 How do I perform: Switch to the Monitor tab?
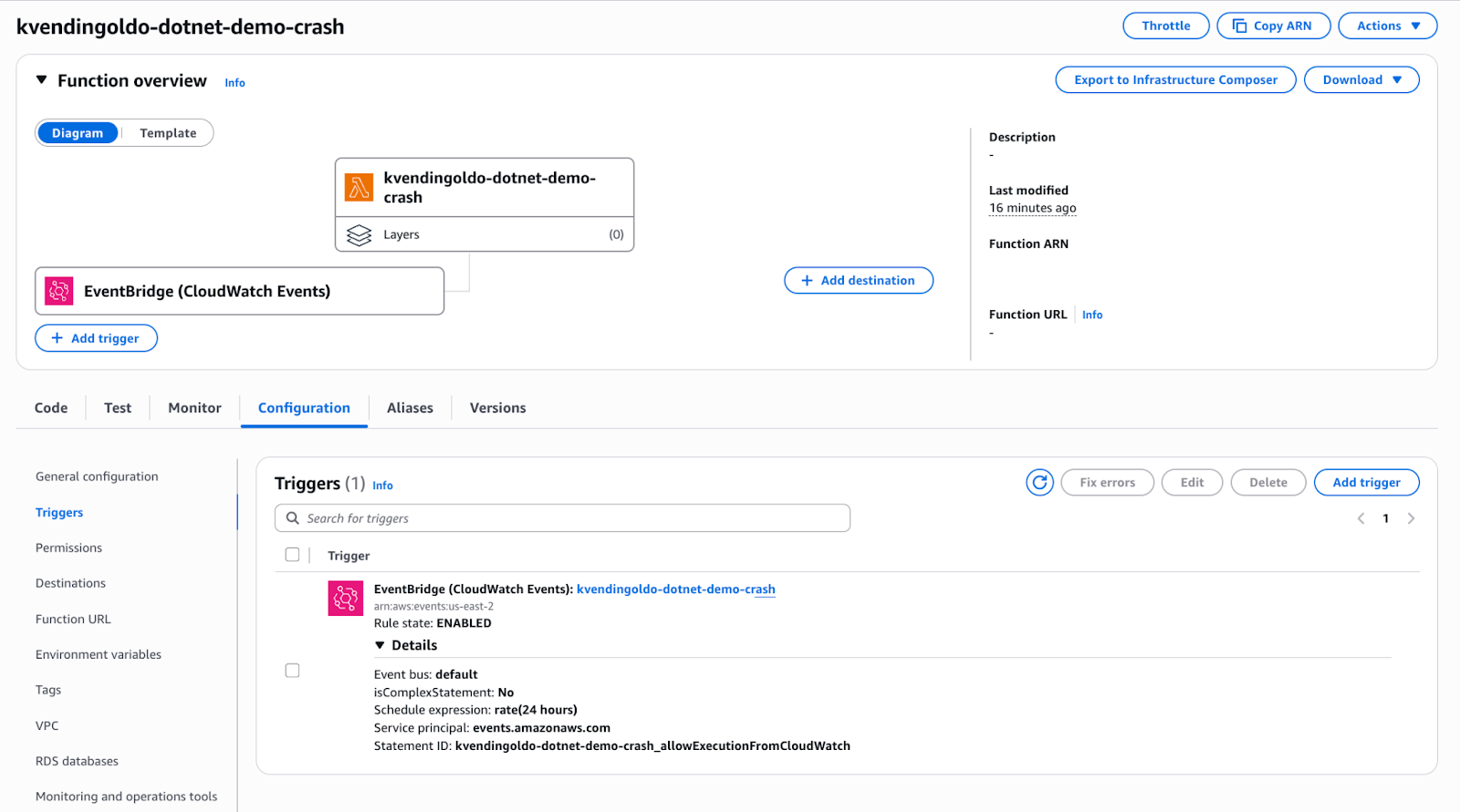194,408
